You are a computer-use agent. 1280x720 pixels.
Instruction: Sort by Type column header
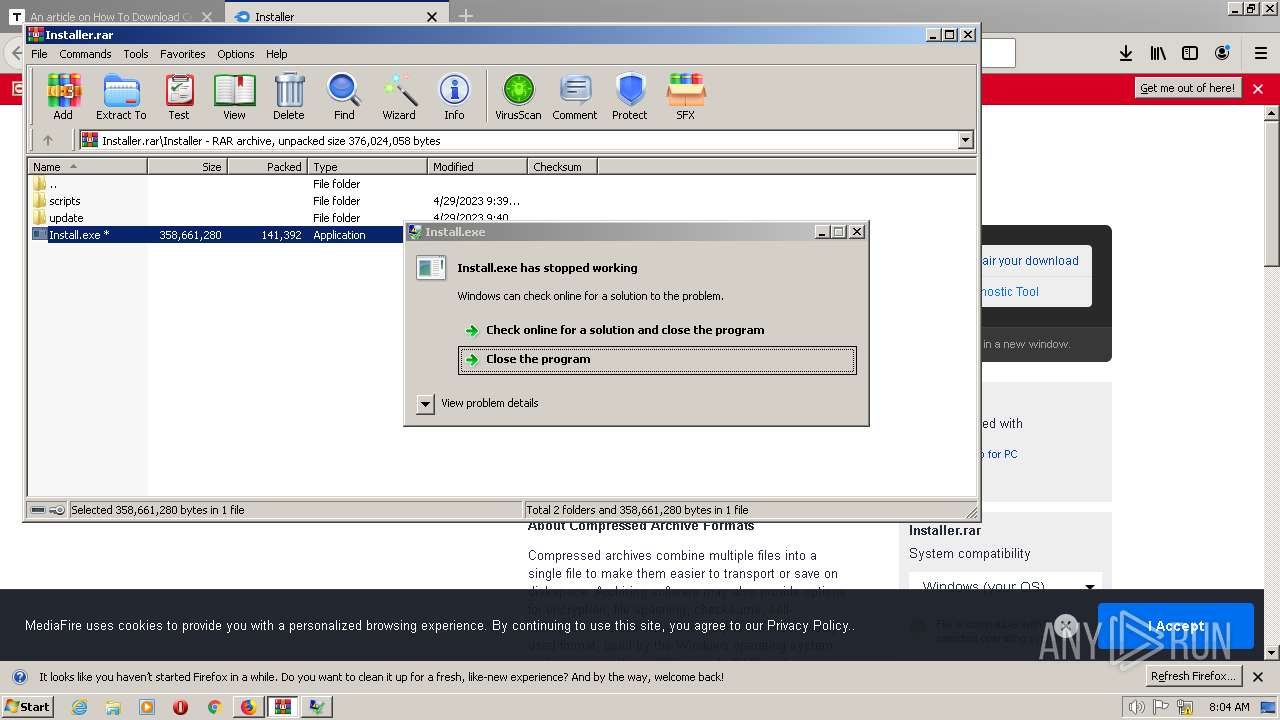[x=368, y=167]
